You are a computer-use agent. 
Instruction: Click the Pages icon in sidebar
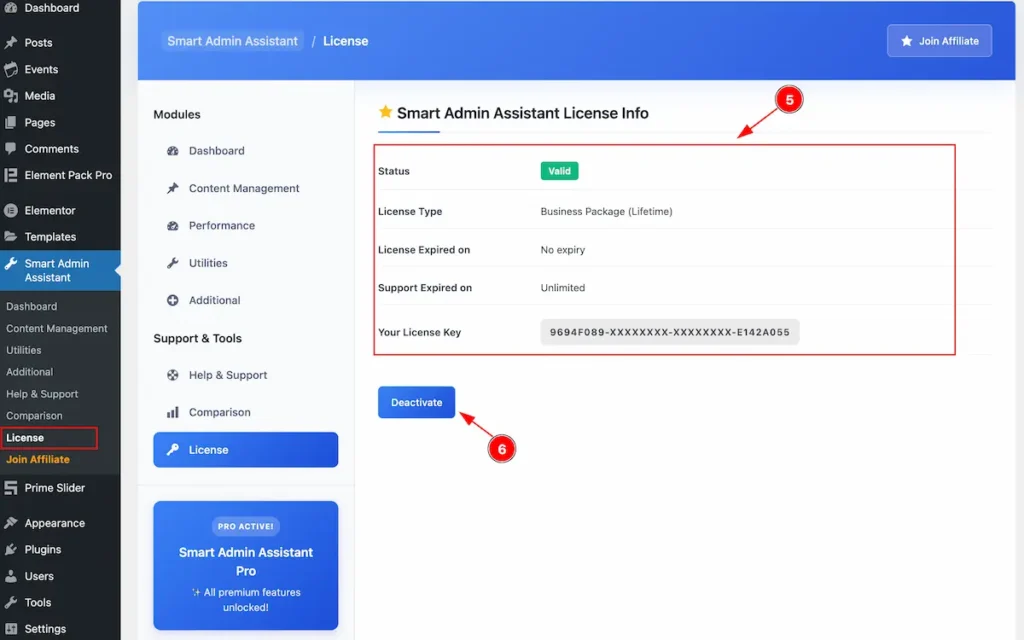[x=10, y=122]
